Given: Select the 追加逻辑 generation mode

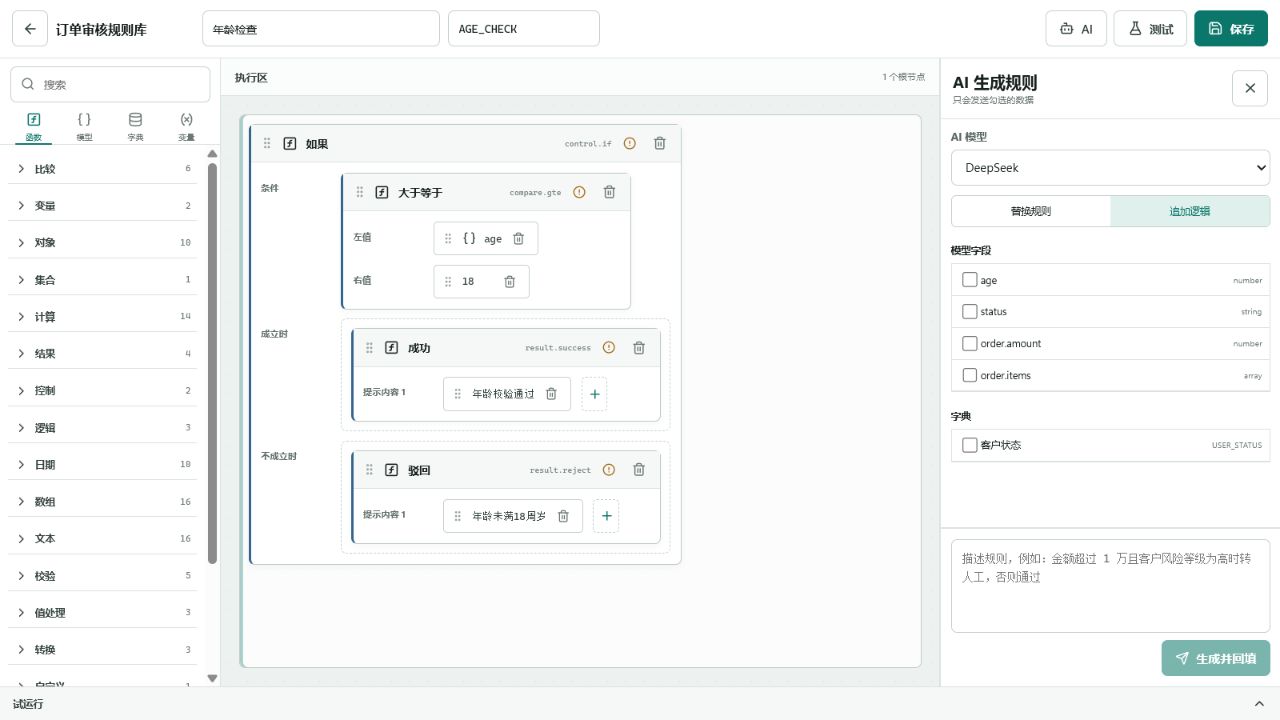Looking at the screenshot, I should pyautogui.click(x=1190, y=211).
